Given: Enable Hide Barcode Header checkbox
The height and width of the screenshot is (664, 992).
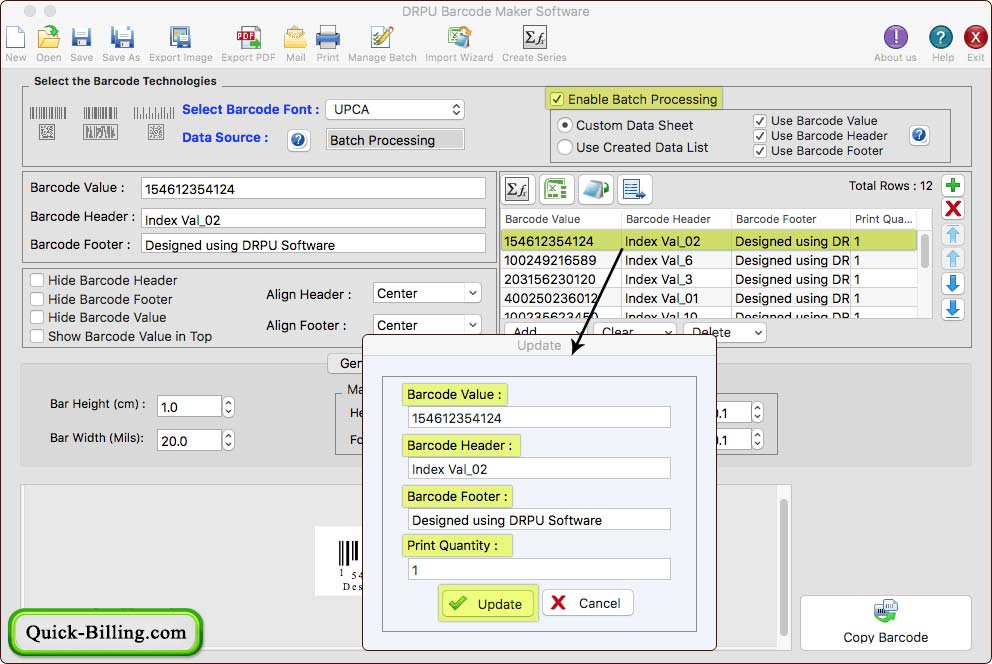Looking at the screenshot, I should coord(37,280).
